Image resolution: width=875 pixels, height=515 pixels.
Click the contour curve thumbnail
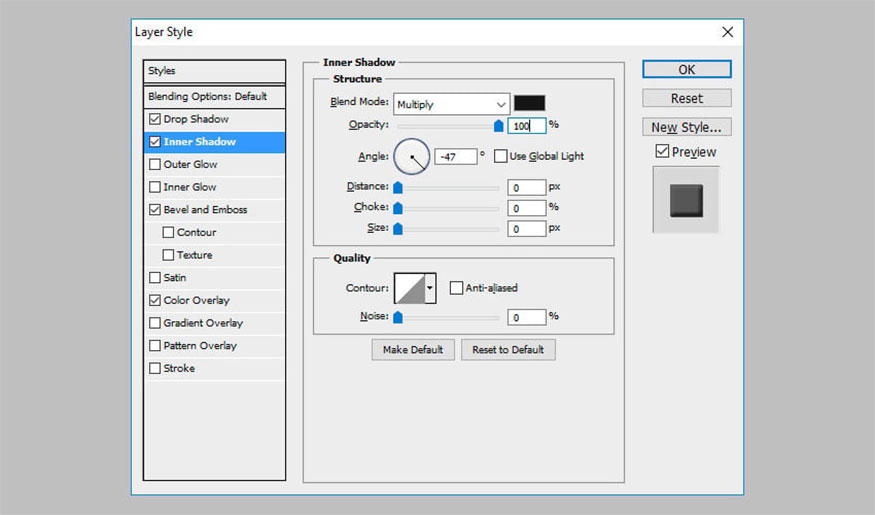(x=409, y=288)
